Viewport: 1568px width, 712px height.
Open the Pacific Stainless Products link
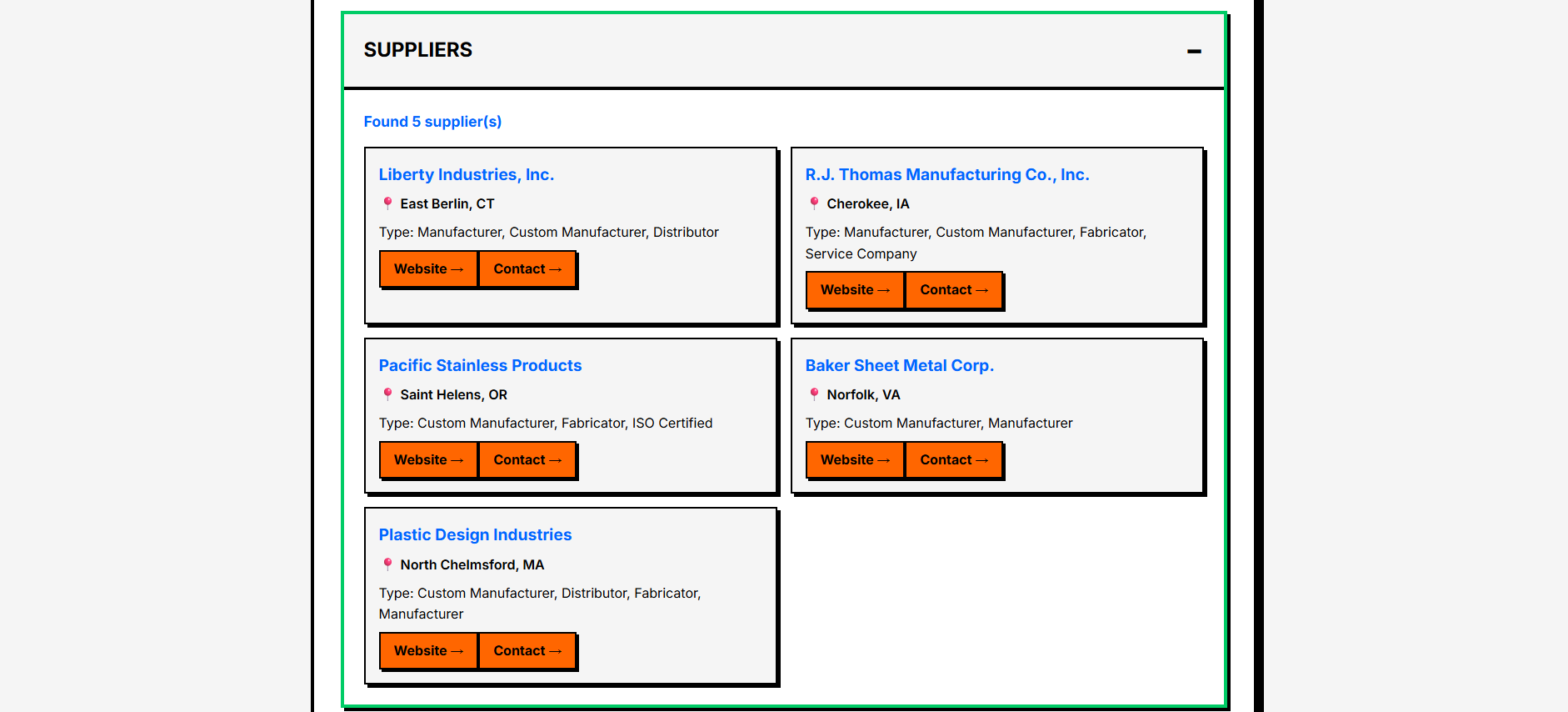[x=480, y=365]
